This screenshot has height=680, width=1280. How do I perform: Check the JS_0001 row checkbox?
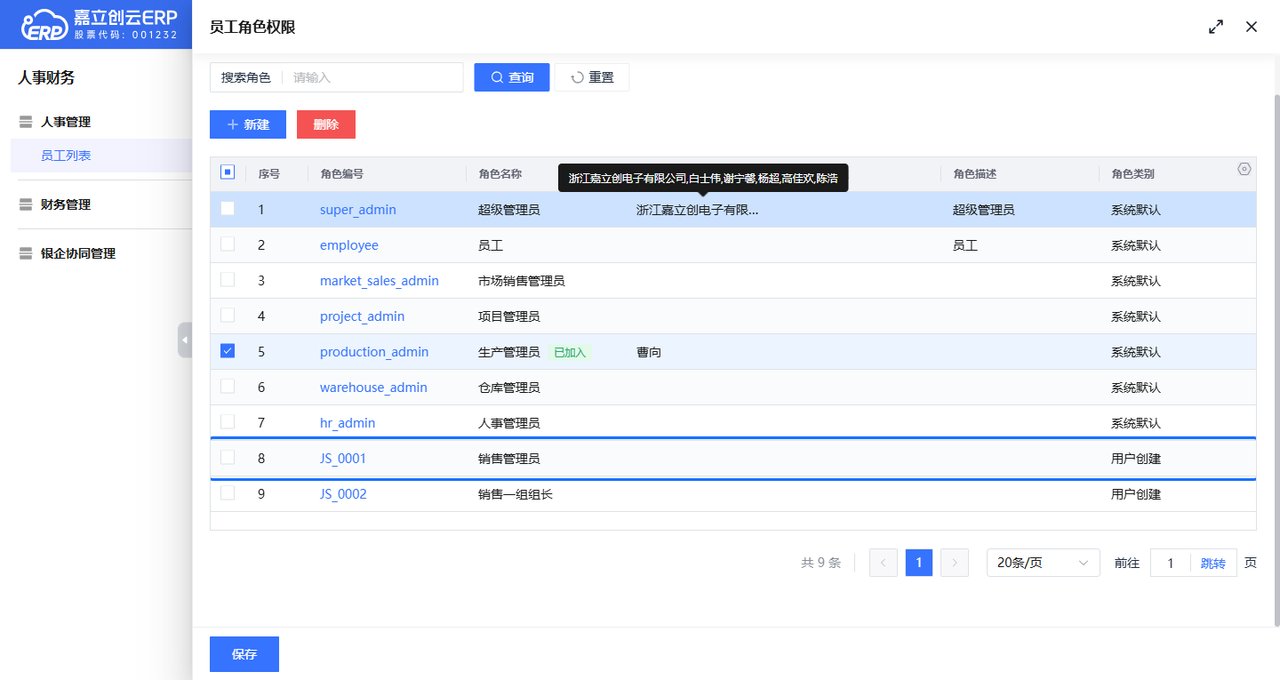[x=227, y=457]
